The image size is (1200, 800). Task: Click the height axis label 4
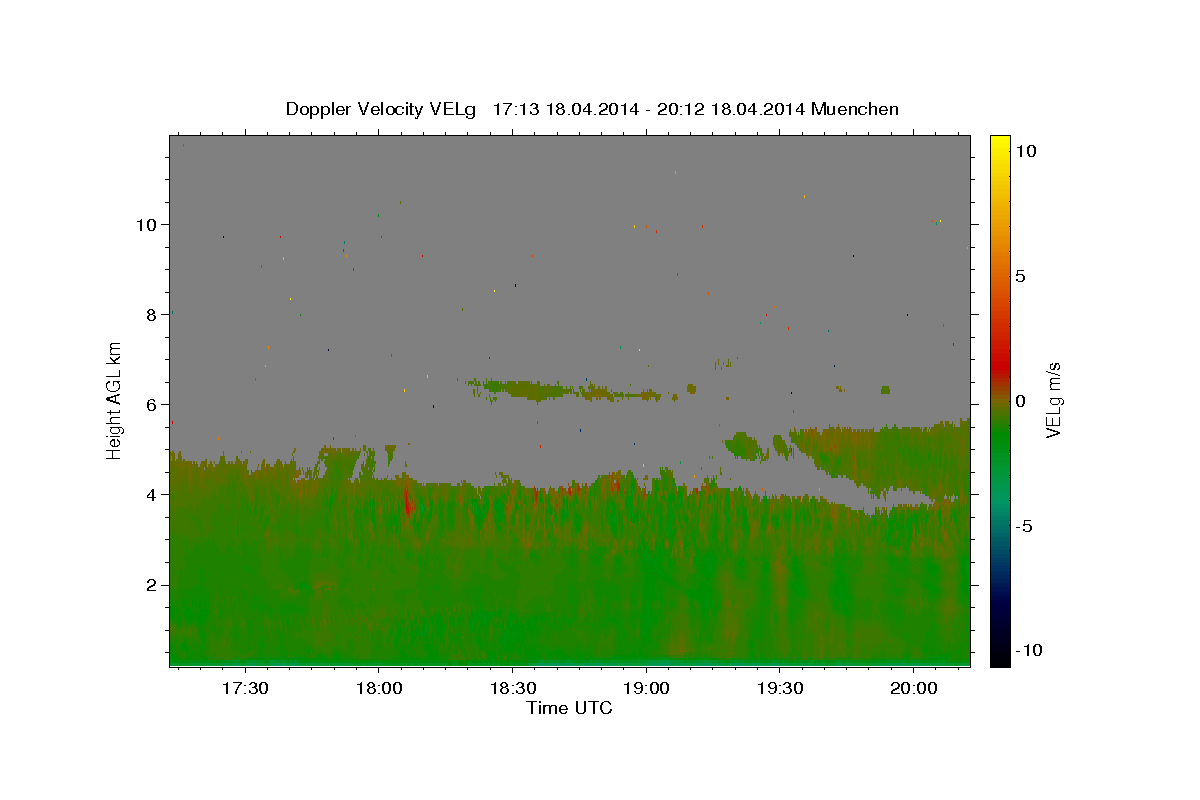pyautogui.click(x=152, y=494)
